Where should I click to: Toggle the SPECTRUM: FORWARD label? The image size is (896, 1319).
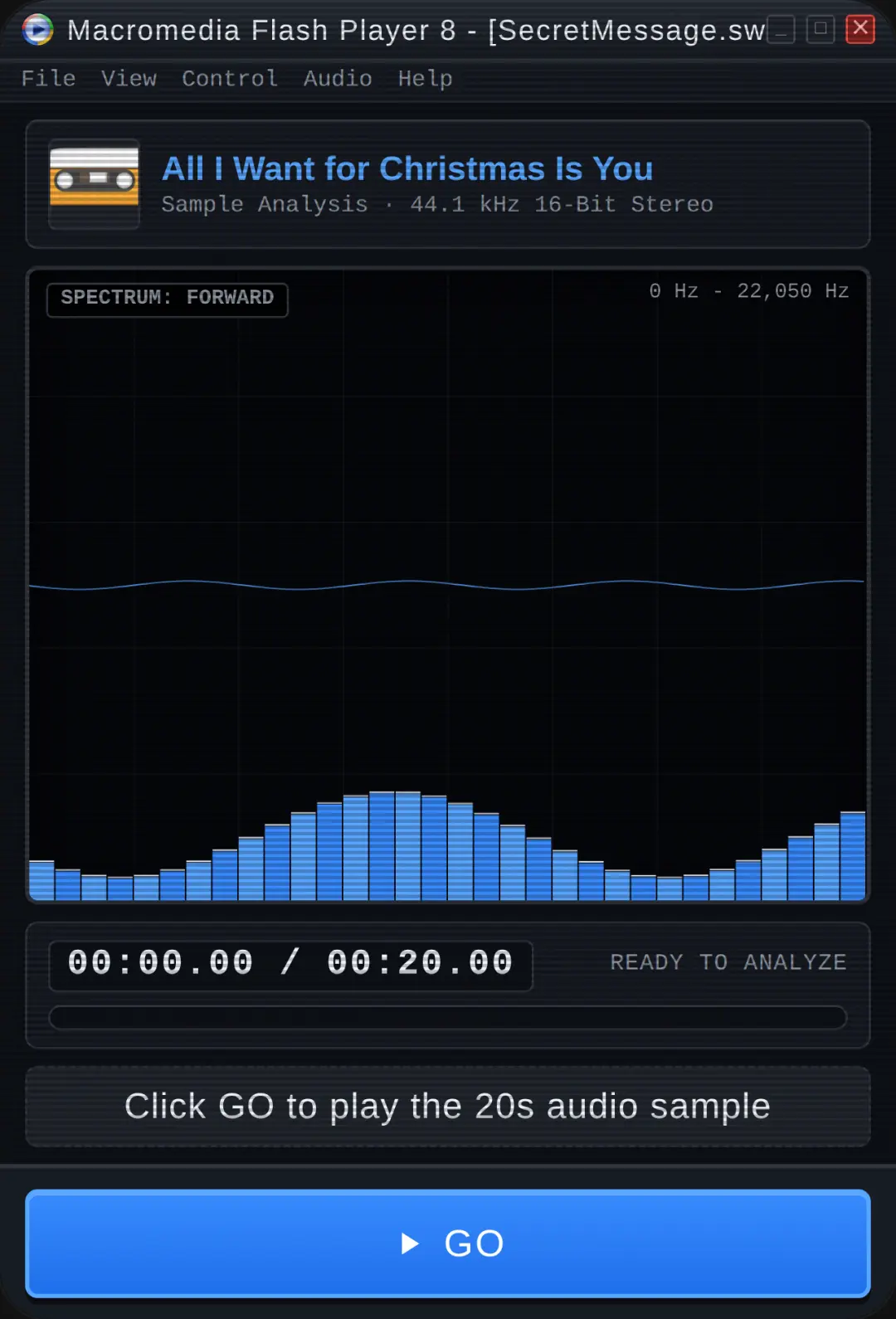click(168, 299)
